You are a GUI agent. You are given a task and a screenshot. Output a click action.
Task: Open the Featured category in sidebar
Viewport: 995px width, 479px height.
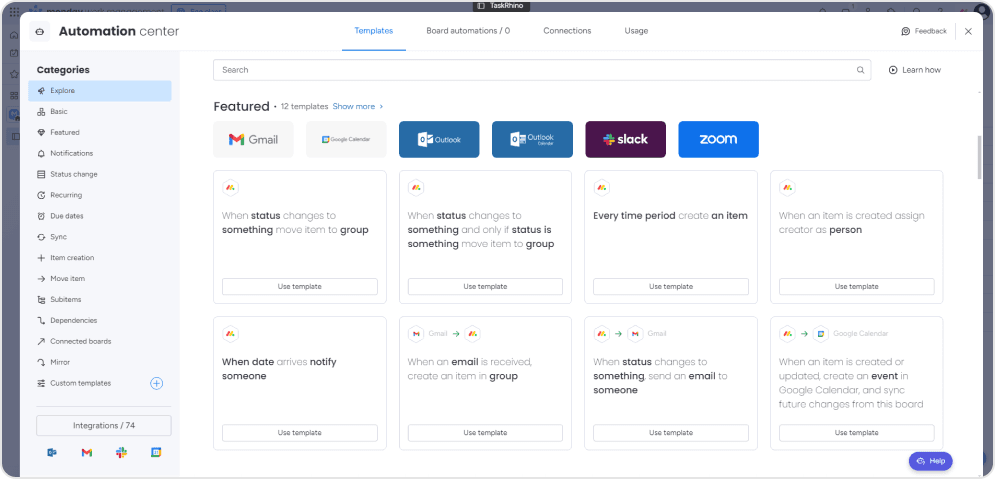point(100,133)
